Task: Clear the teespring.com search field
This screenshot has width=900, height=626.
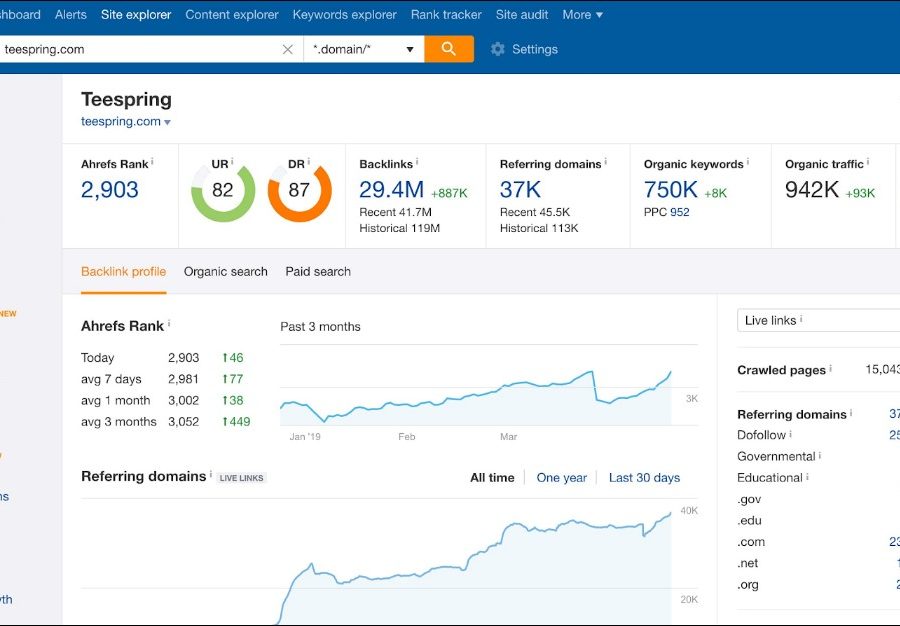Action: 288,49
